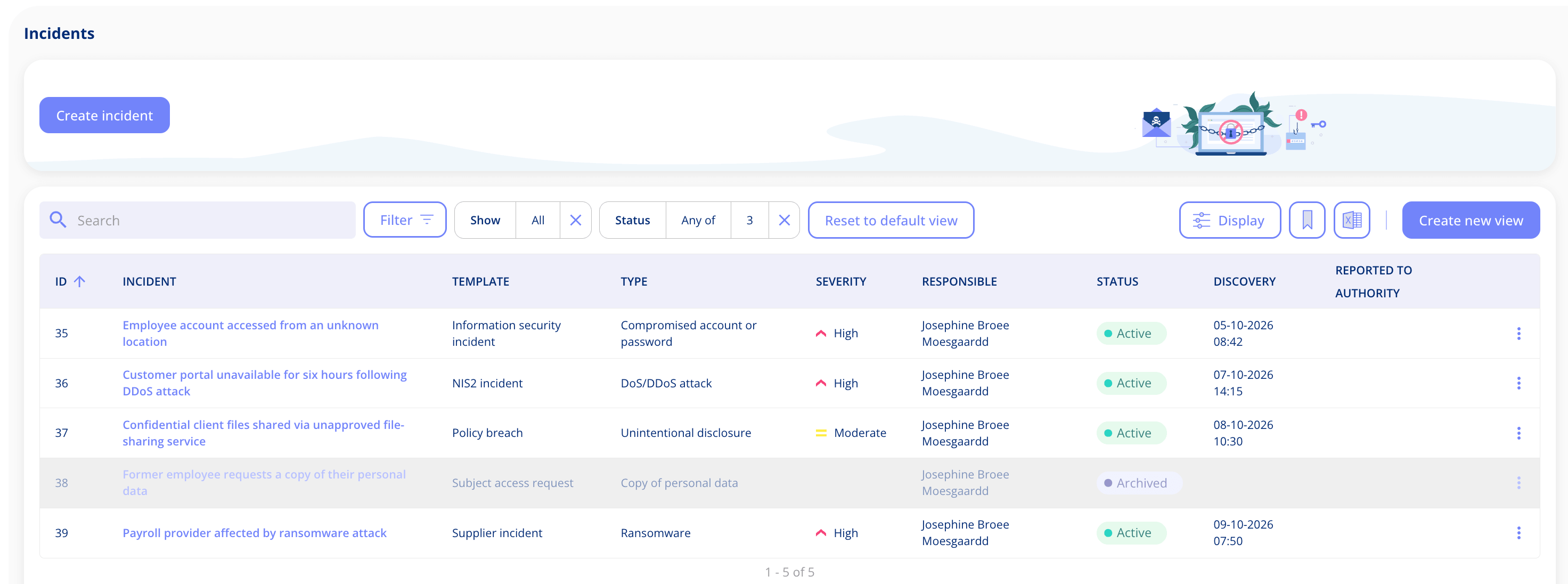
Task: Click the Show filter label
Action: 485,220
